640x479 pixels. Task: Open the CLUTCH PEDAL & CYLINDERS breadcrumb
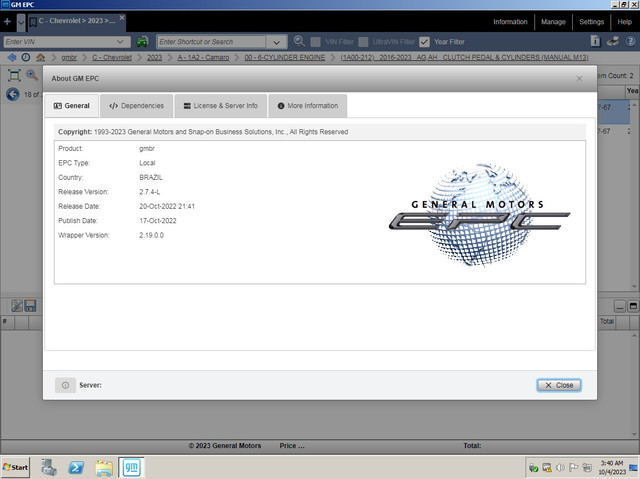pos(464,58)
